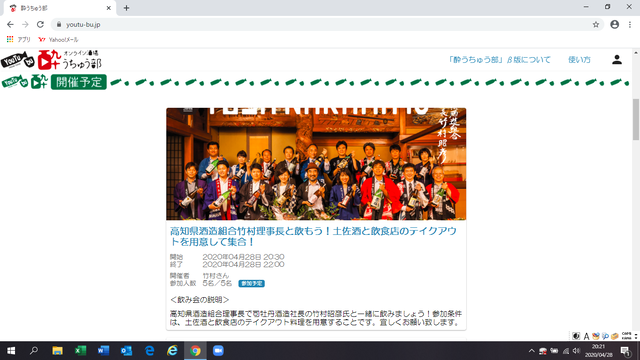The image size is (640, 360).
Task: Open the Windows Start menu
Action: [x=11, y=351]
